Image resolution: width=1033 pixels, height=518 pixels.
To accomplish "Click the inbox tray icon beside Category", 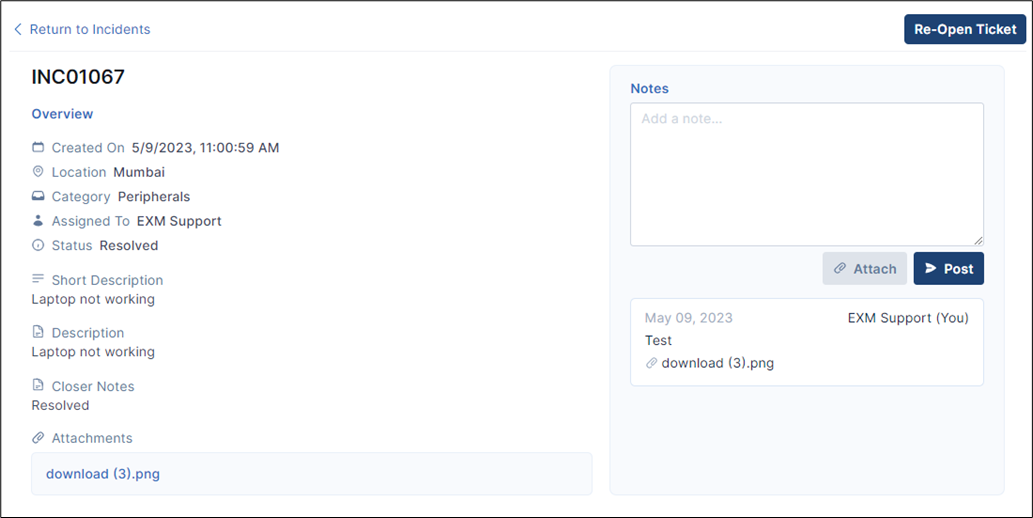I will (x=38, y=196).
